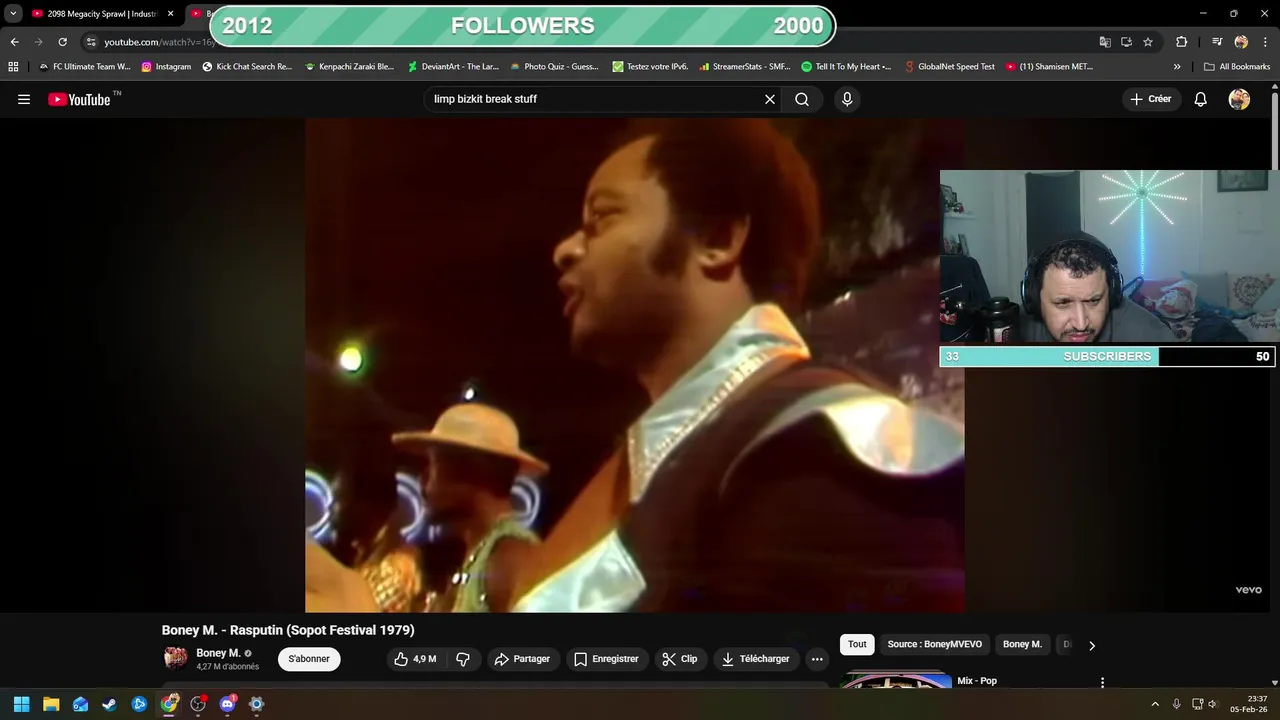The image size is (1280, 720).
Task: Open YouTube notifications bell
Action: click(1201, 99)
